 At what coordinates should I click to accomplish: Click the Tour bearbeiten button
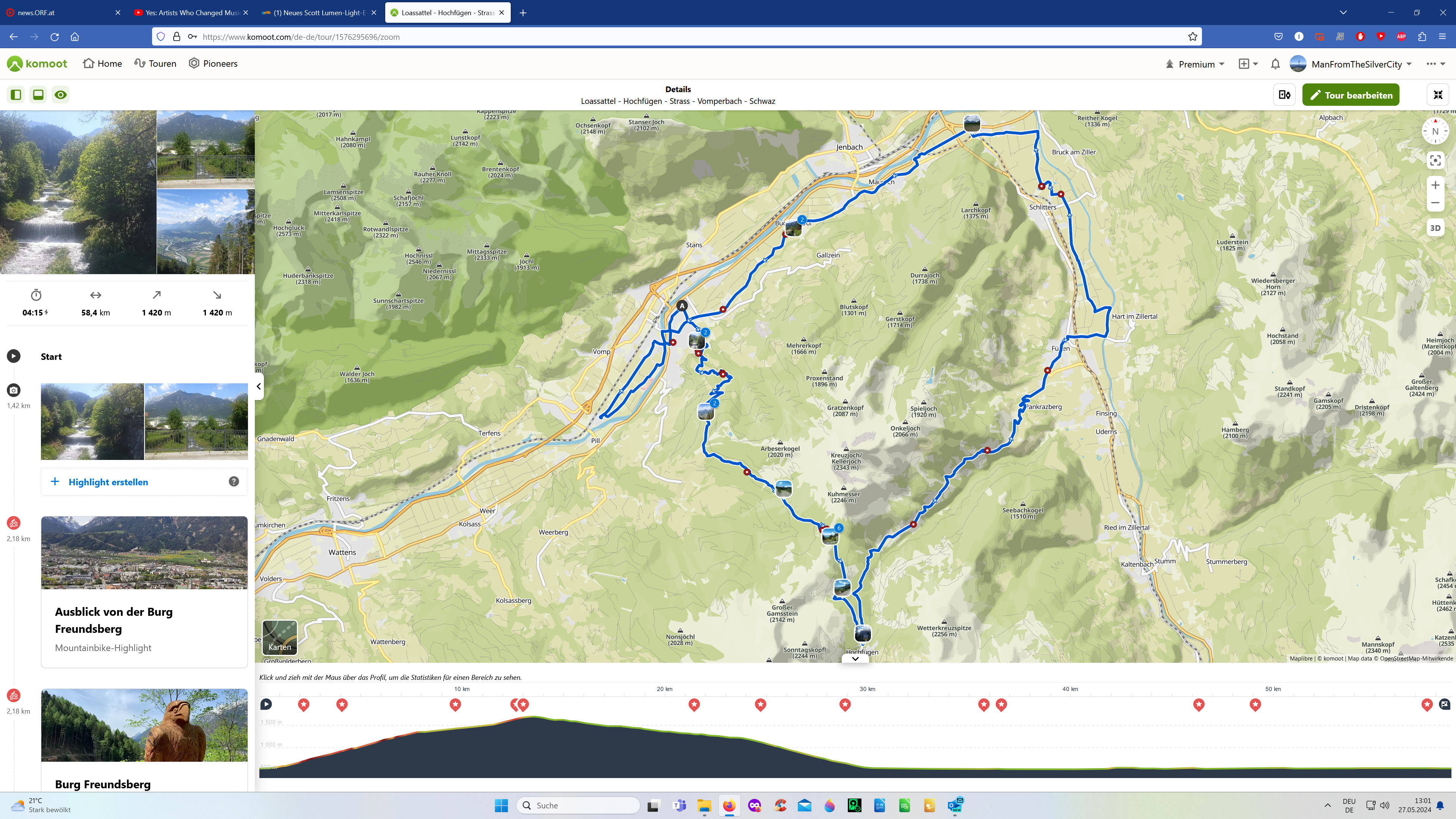tap(1350, 95)
